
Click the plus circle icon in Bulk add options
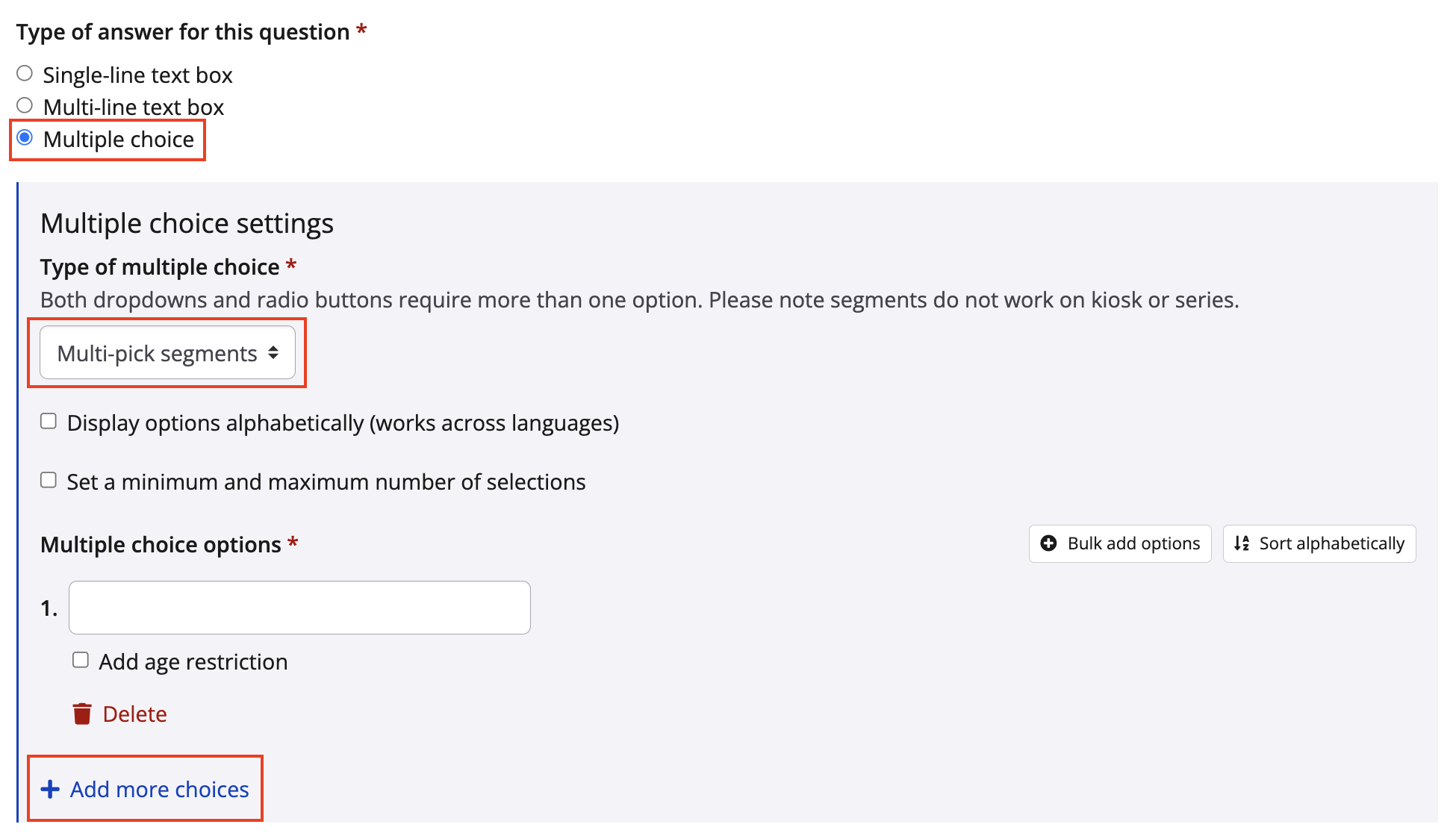(1048, 543)
